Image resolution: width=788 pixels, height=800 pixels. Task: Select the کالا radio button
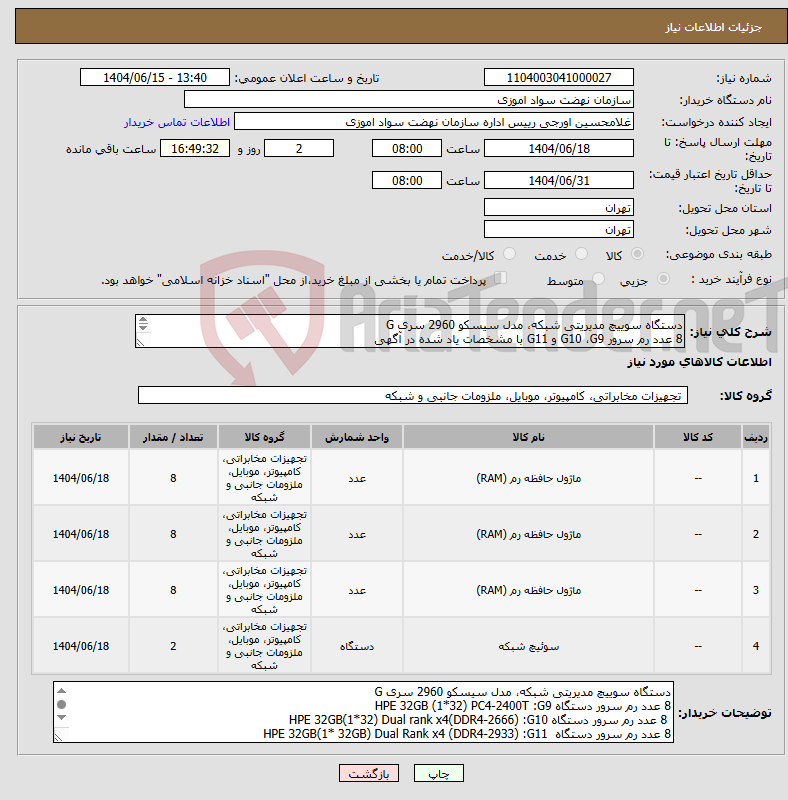637,254
